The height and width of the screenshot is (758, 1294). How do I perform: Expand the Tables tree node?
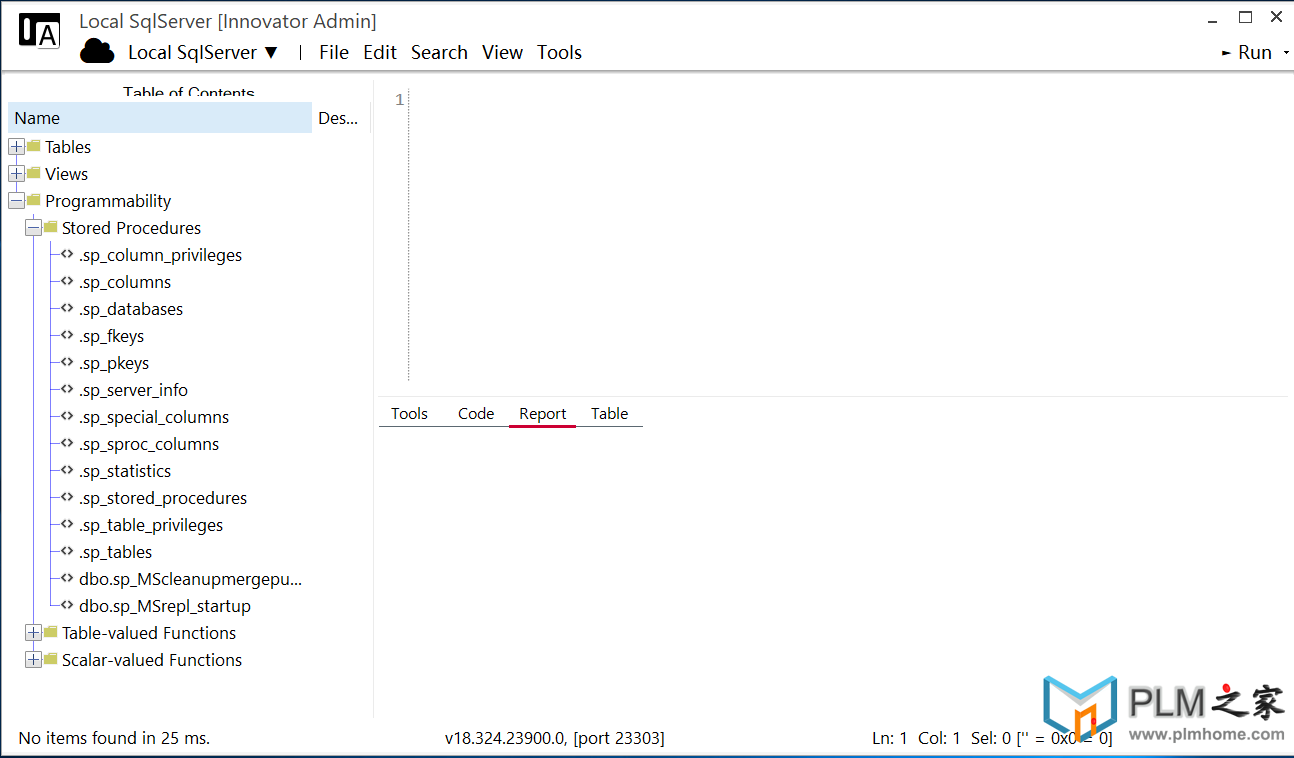[x=16, y=147]
